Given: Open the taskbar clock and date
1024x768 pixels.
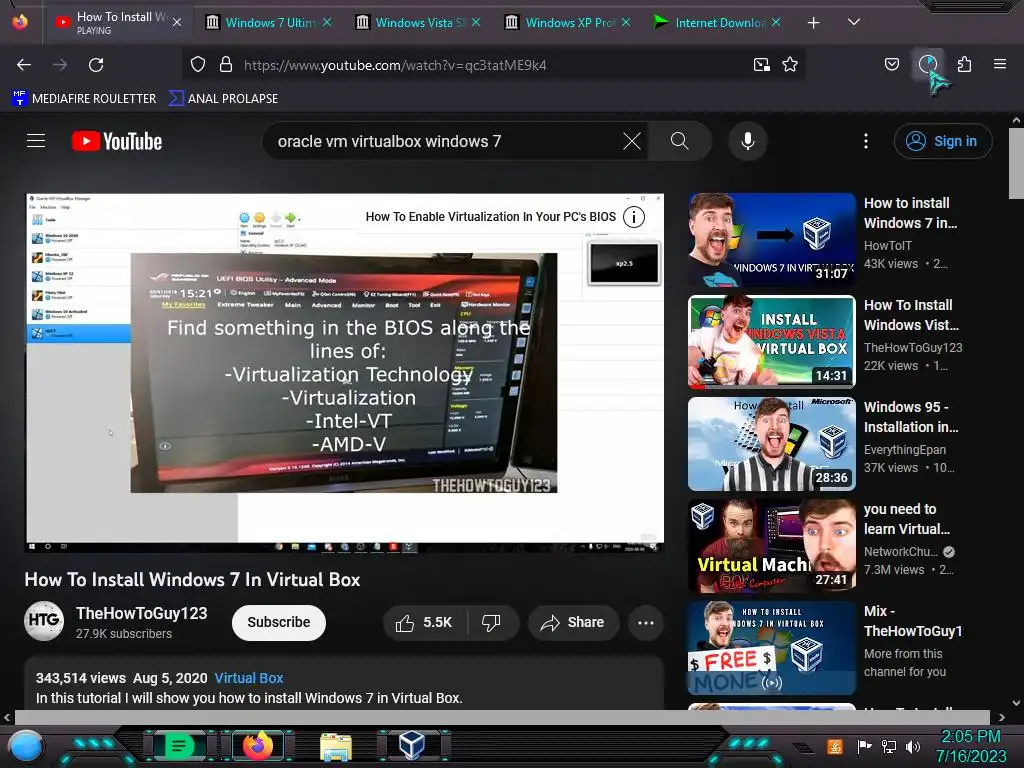Looking at the screenshot, I should [971, 746].
